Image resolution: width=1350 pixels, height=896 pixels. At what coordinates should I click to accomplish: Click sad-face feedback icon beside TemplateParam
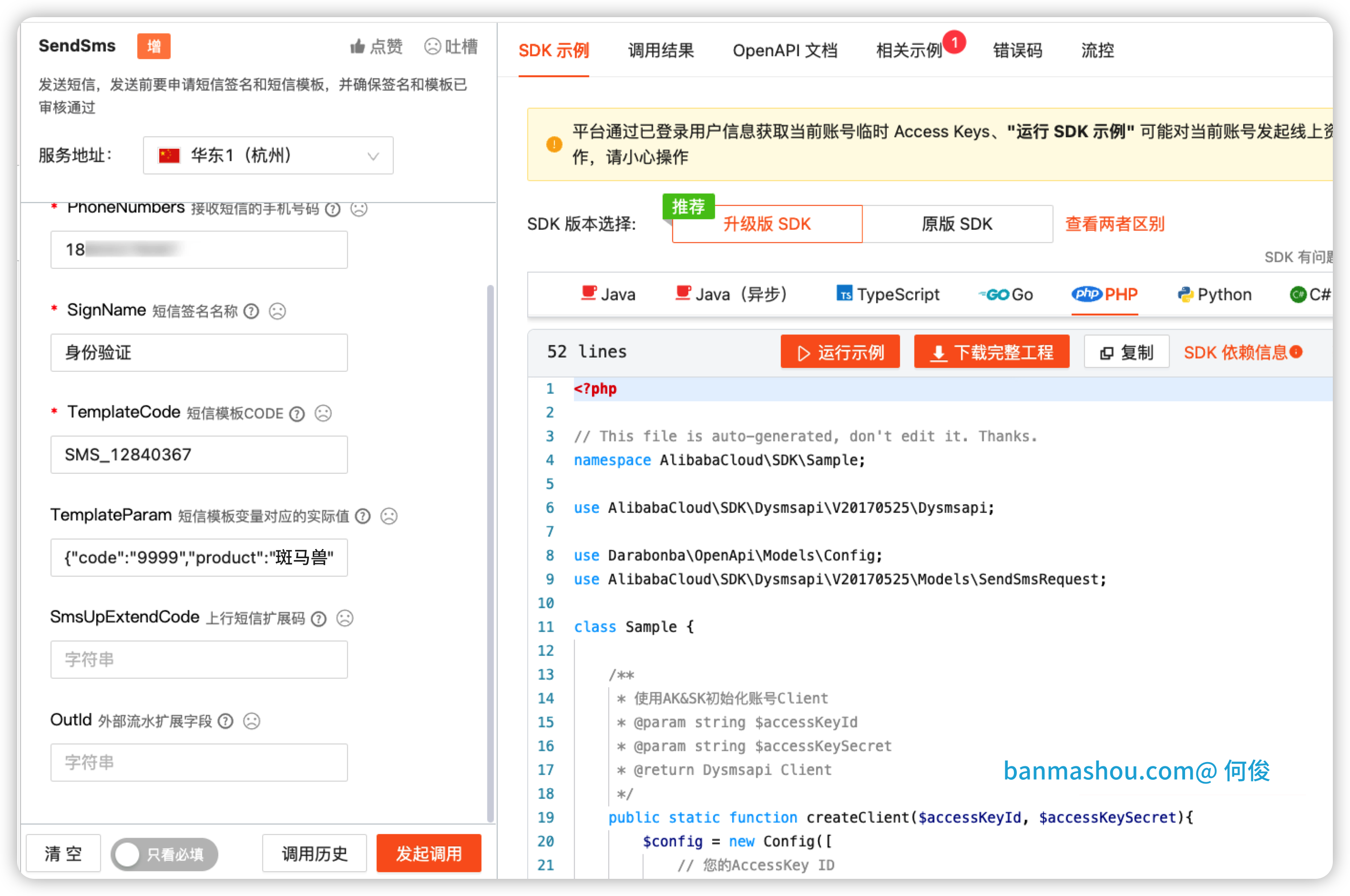point(389,517)
